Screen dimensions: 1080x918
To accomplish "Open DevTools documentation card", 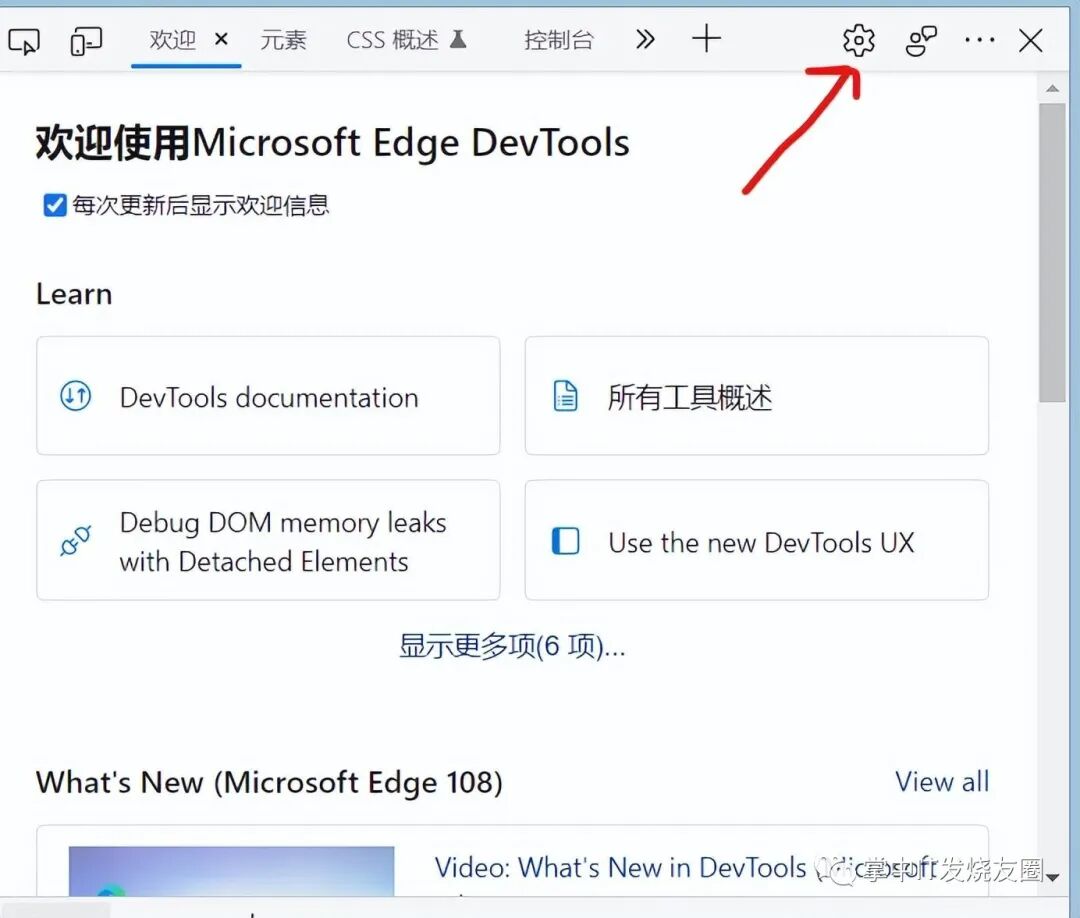I will point(268,396).
